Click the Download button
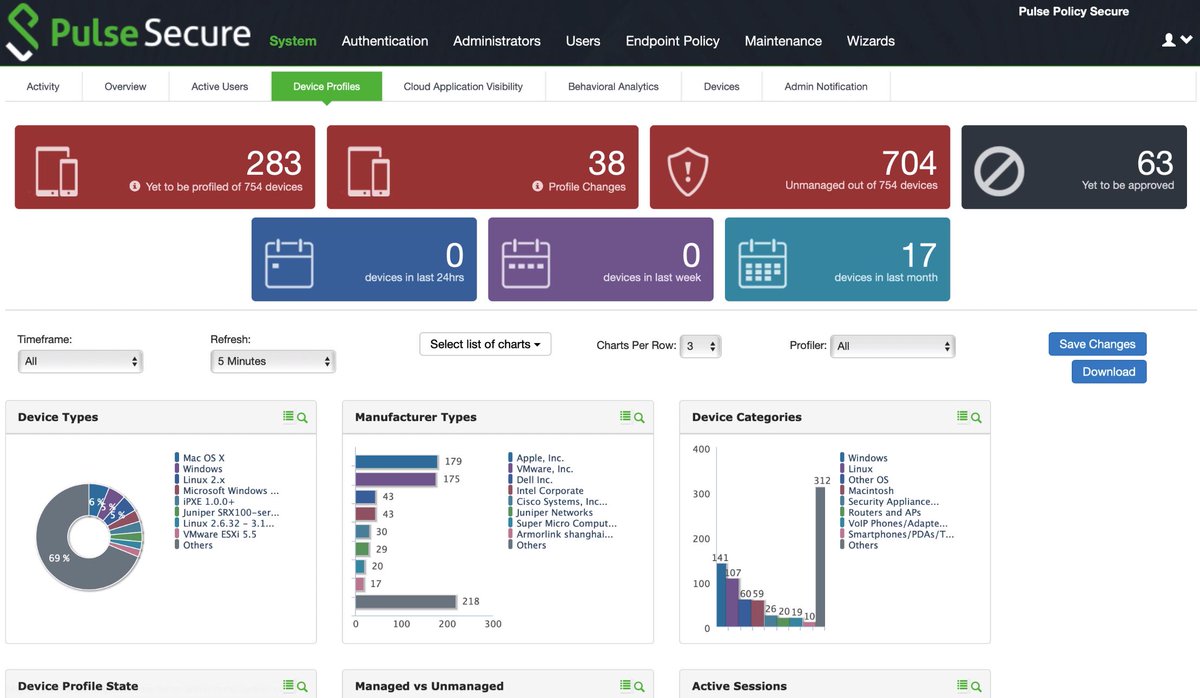The image size is (1200, 698). click(x=1109, y=372)
